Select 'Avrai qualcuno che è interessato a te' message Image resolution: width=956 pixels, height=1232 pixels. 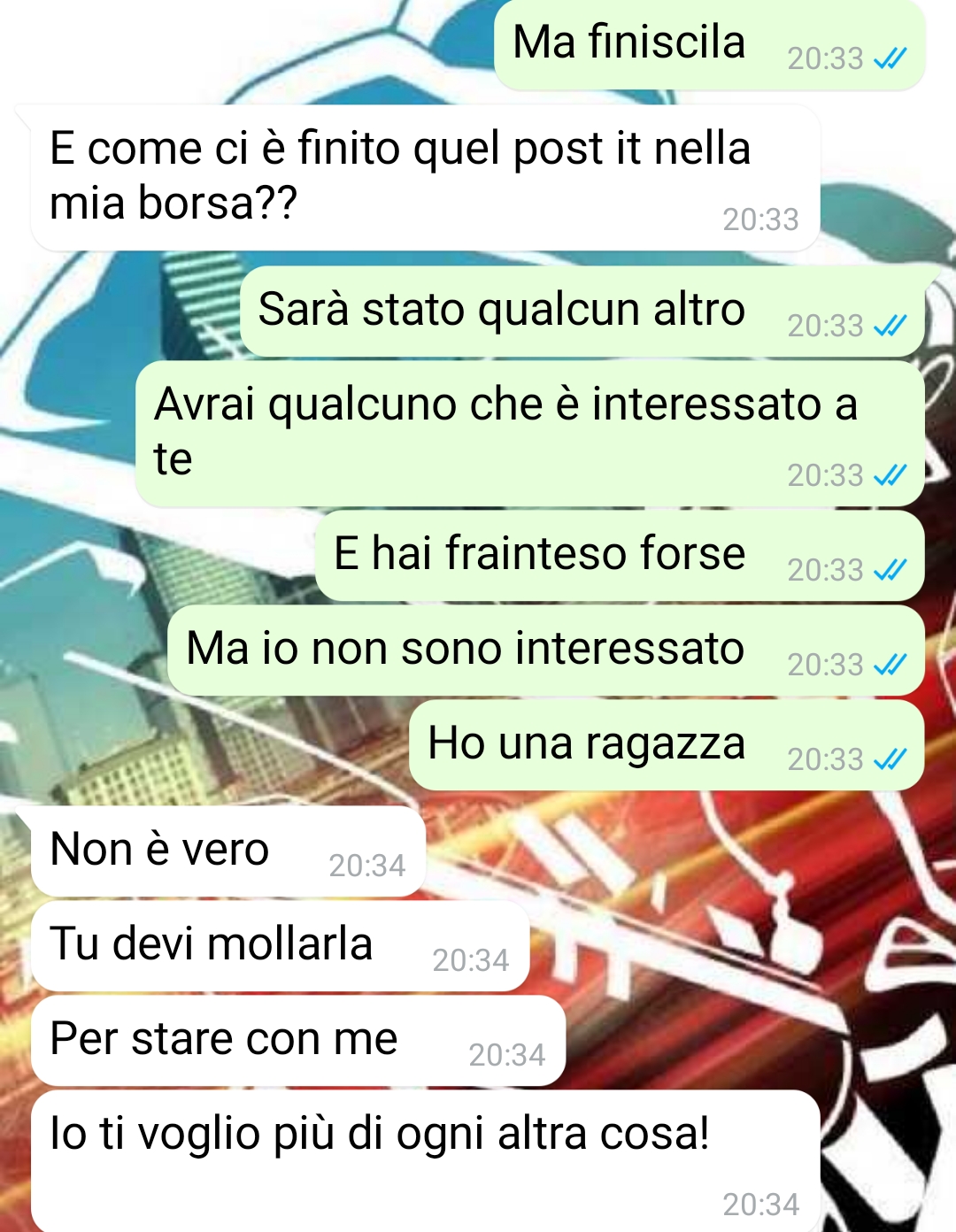tap(530, 434)
